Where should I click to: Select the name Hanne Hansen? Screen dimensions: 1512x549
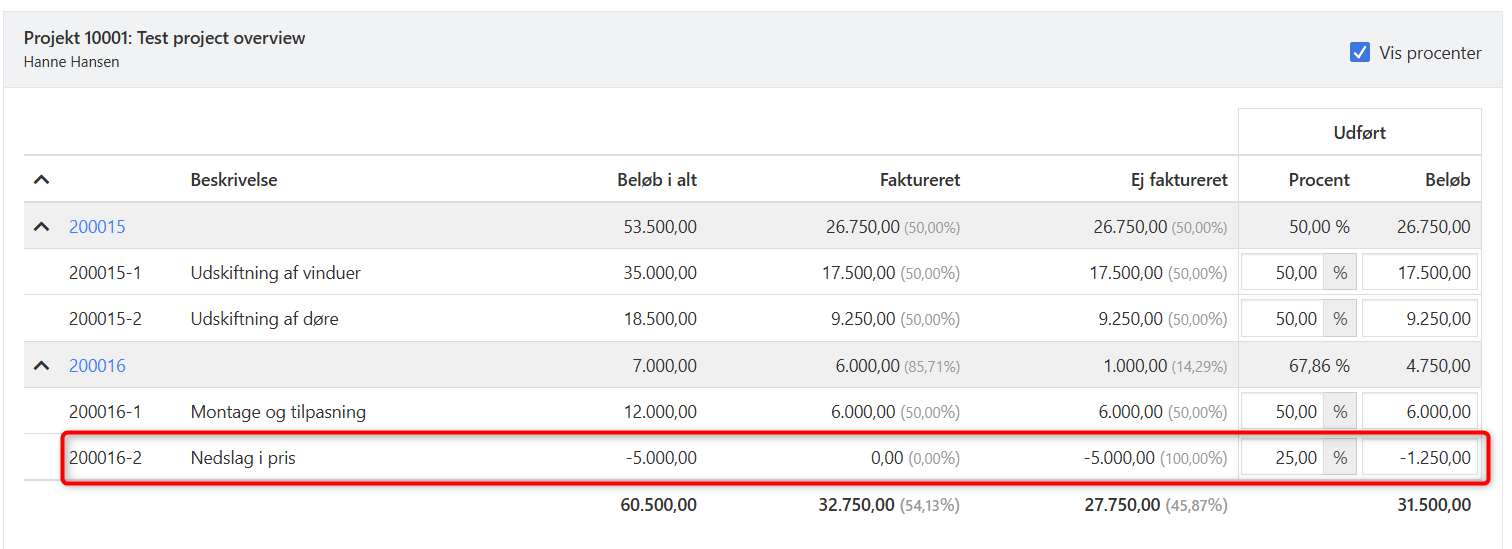click(72, 62)
